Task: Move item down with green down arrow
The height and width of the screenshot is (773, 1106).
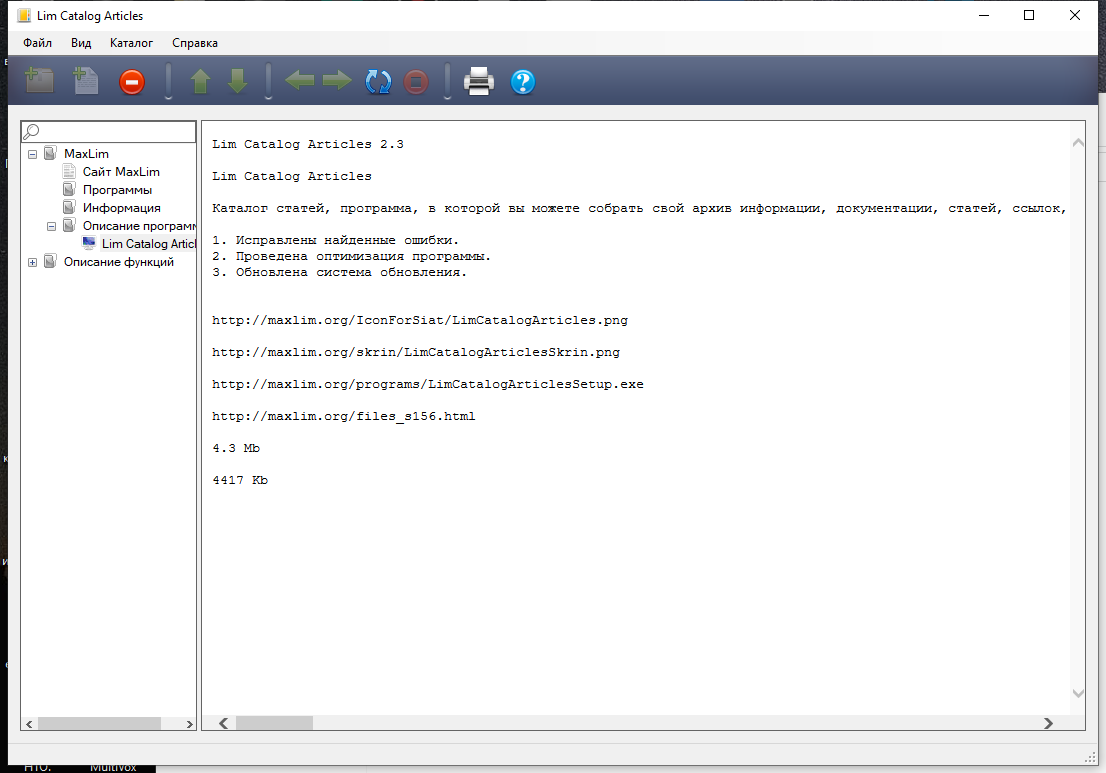Action: pyautogui.click(x=237, y=82)
